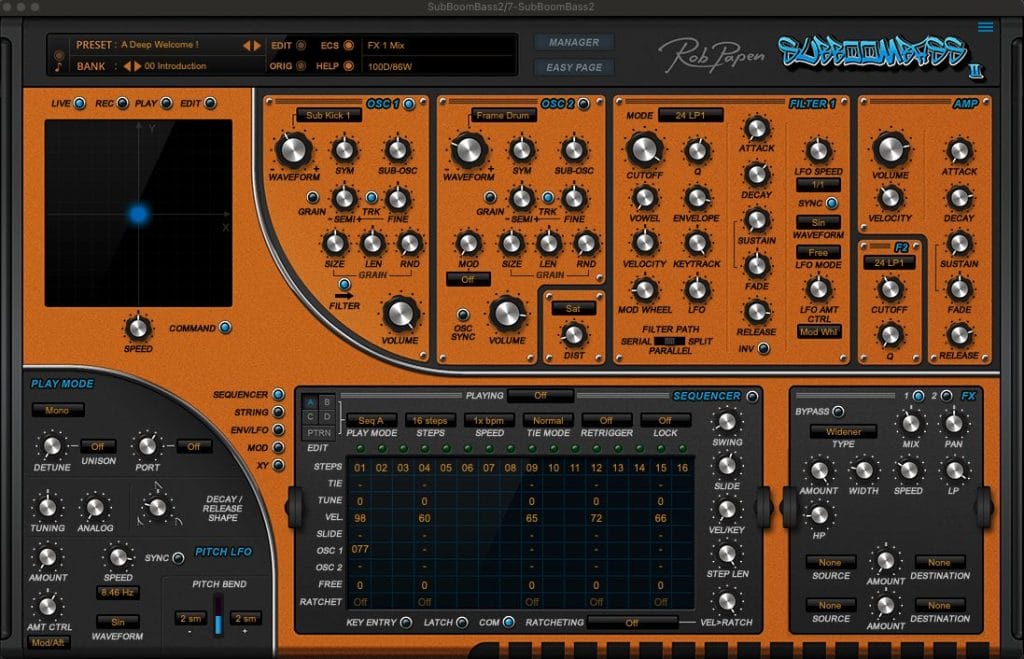
Task: Click the AMP VOLUME knob
Action: (890, 150)
